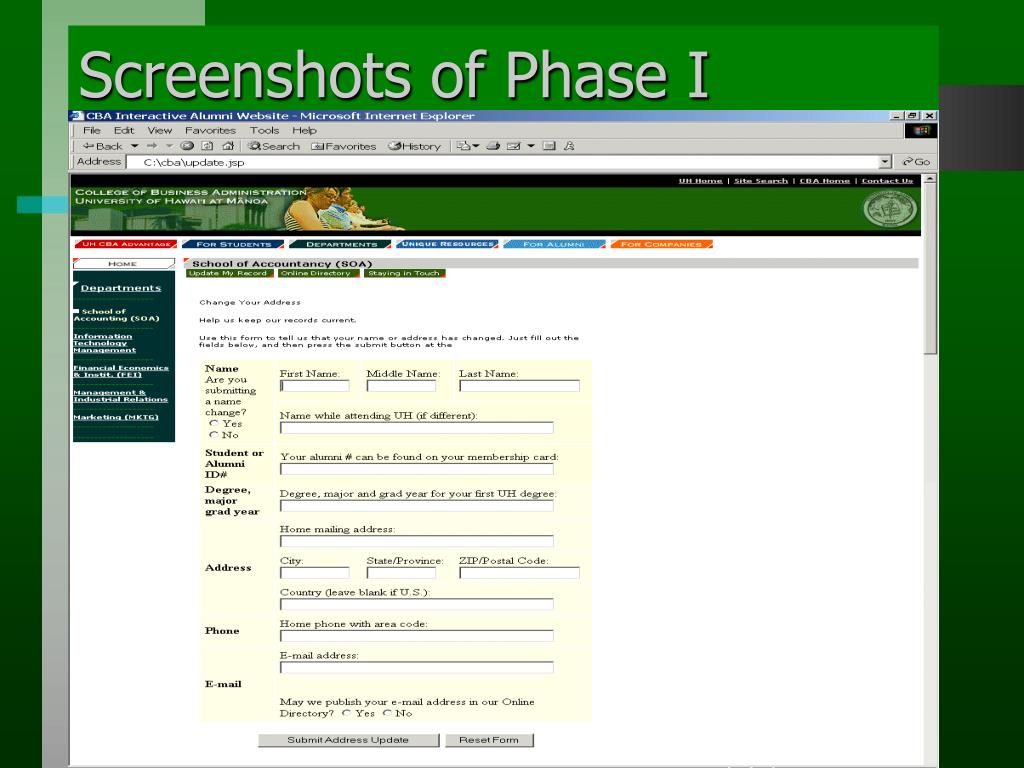Click the Home mailing address field
The height and width of the screenshot is (768, 1024).
point(417,541)
